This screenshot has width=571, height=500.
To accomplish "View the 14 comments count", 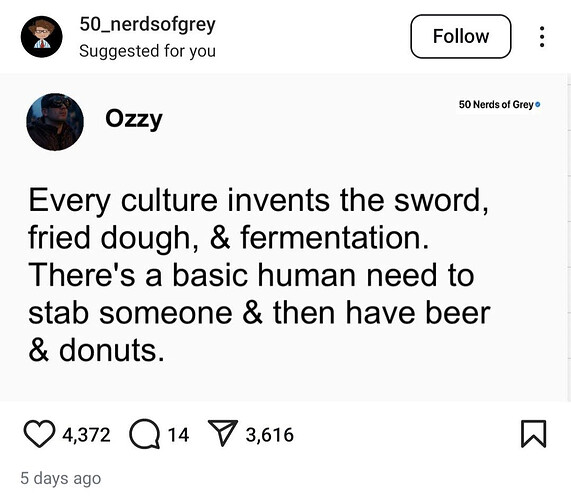I will coord(178,435).
